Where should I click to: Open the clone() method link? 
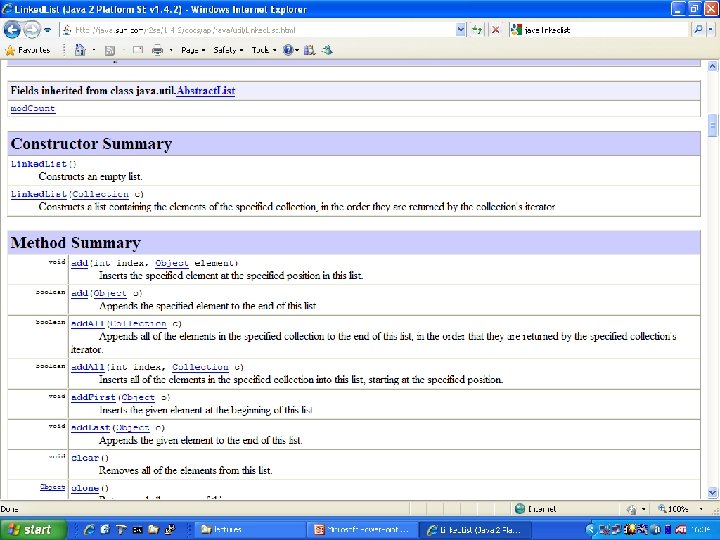coord(85,488)
